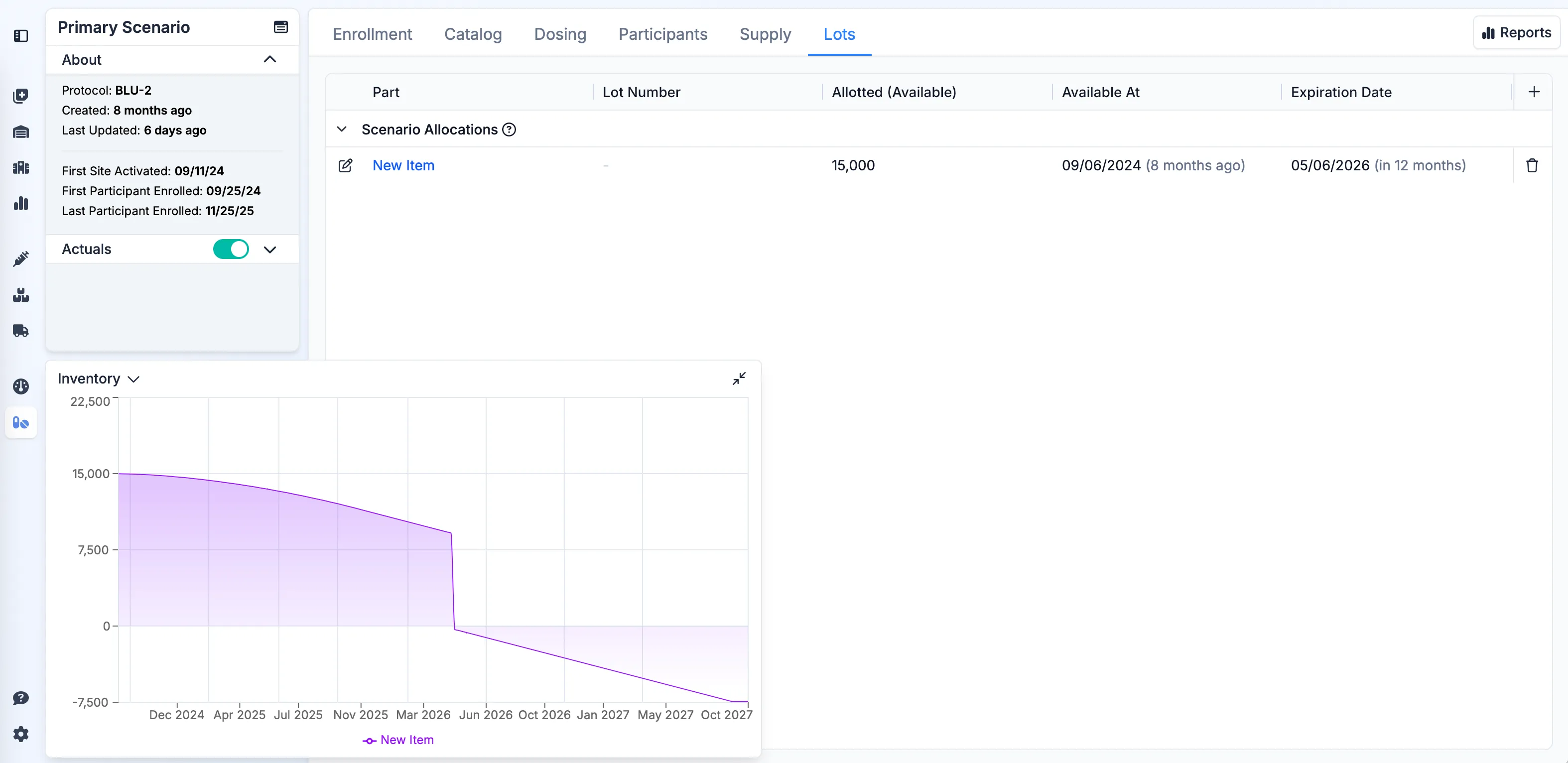Viewport: 1568px width, 763px height.
Task: Open the shipping truck sidebar icon
Action: pos(21,331)
